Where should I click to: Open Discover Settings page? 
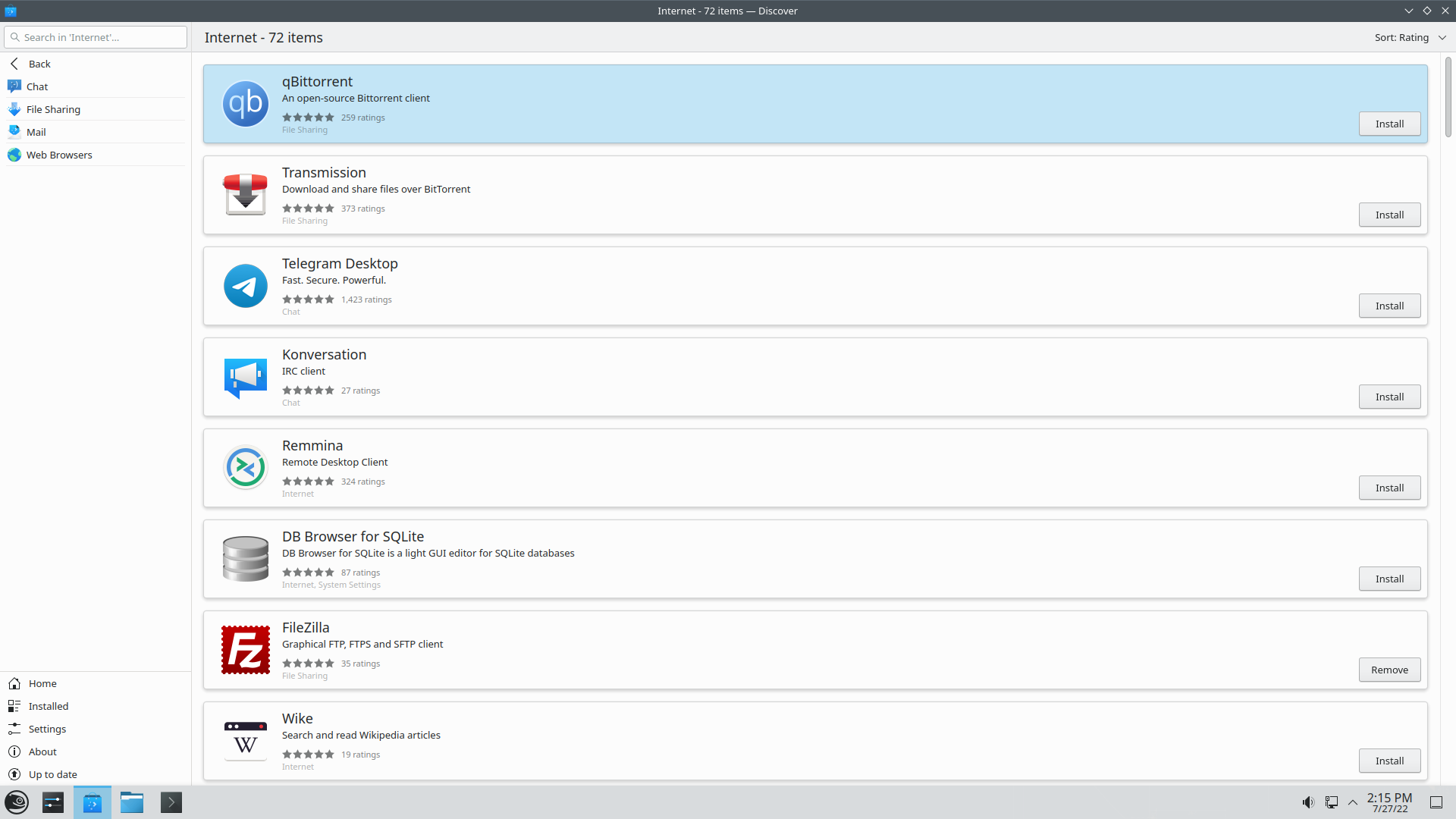[x=96, y=729]
